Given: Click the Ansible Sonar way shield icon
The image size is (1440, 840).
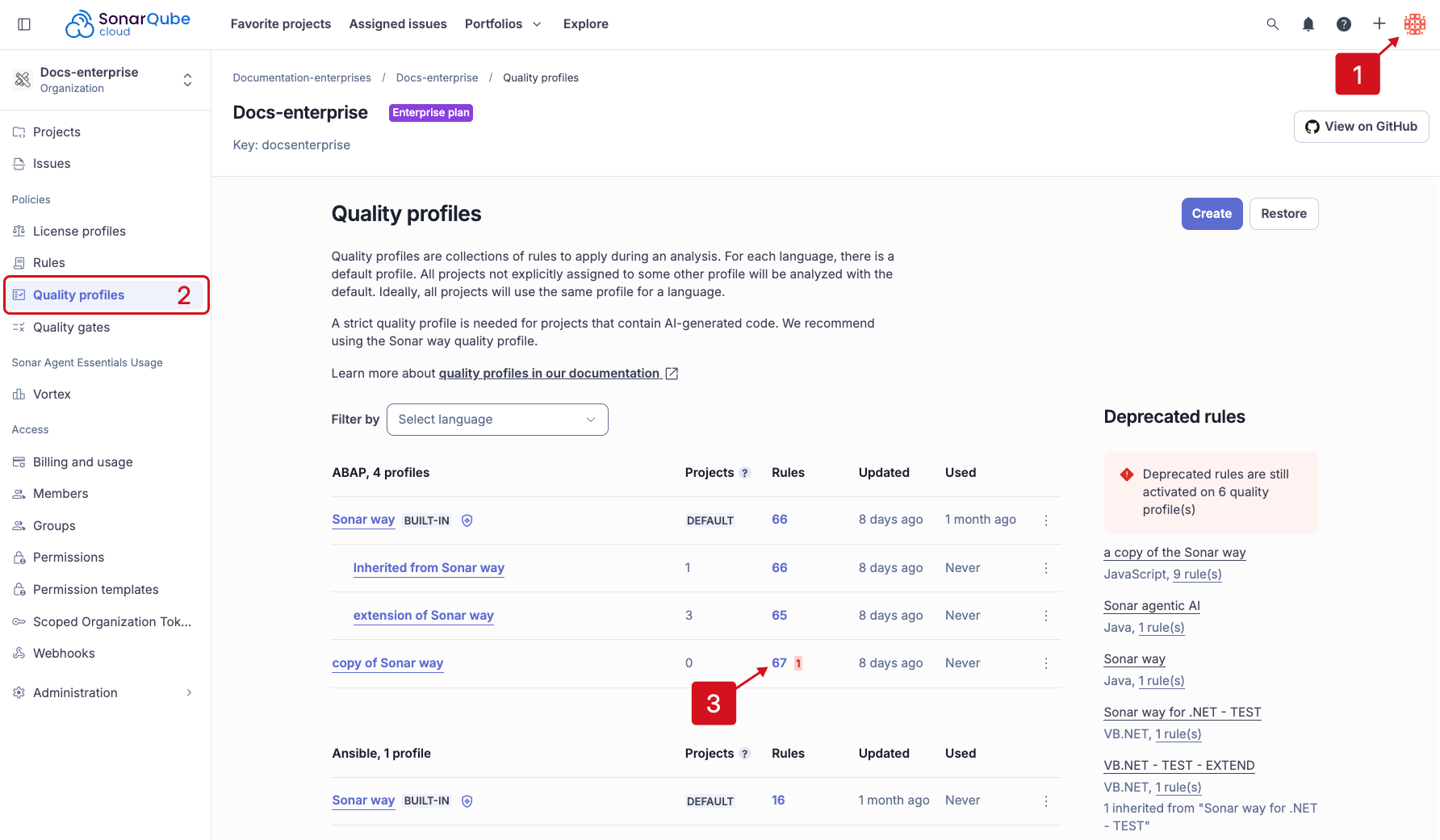Looking at the screenshot, I should (467, 801).
